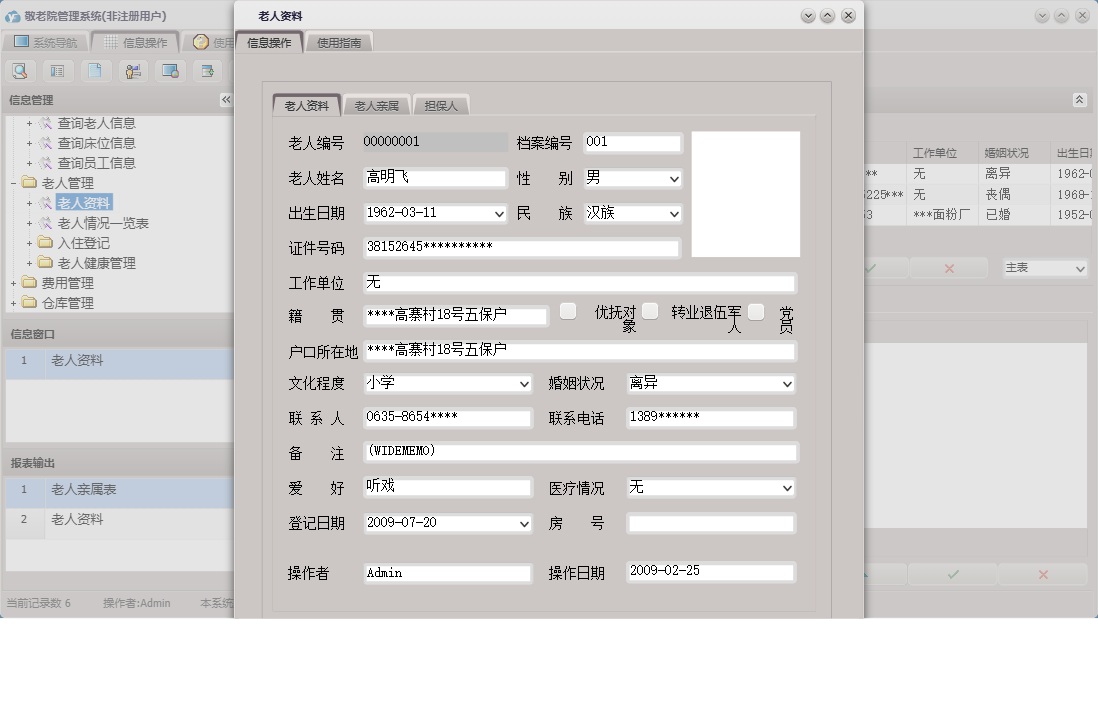
Task: Open the add-window toolbar icon
Action: [207, 71]
